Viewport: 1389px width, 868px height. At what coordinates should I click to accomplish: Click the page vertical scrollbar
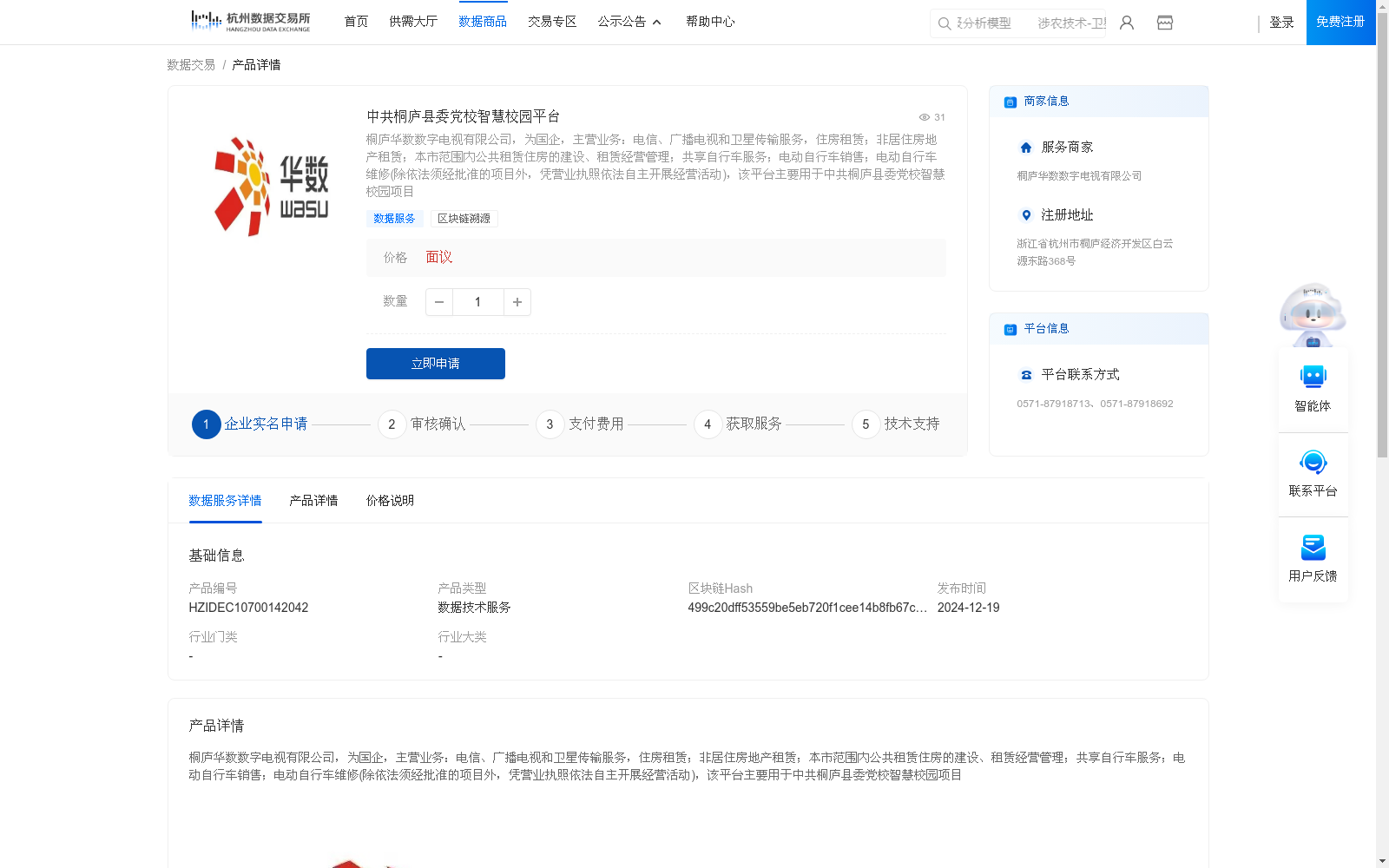click(x=1382, y=234)
